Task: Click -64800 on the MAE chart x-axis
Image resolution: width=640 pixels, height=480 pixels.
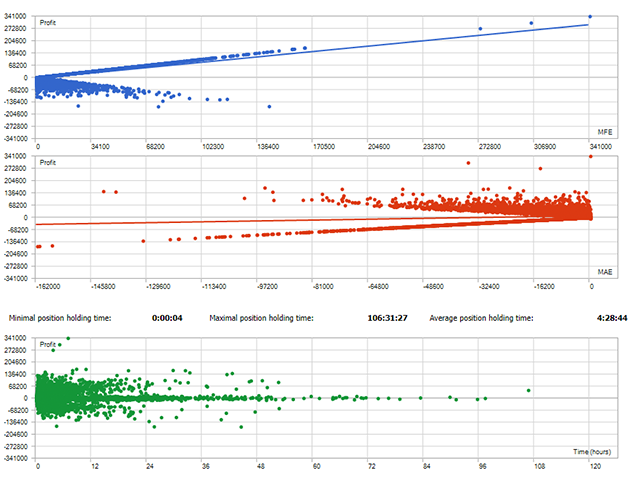Action: pos(378,287)
